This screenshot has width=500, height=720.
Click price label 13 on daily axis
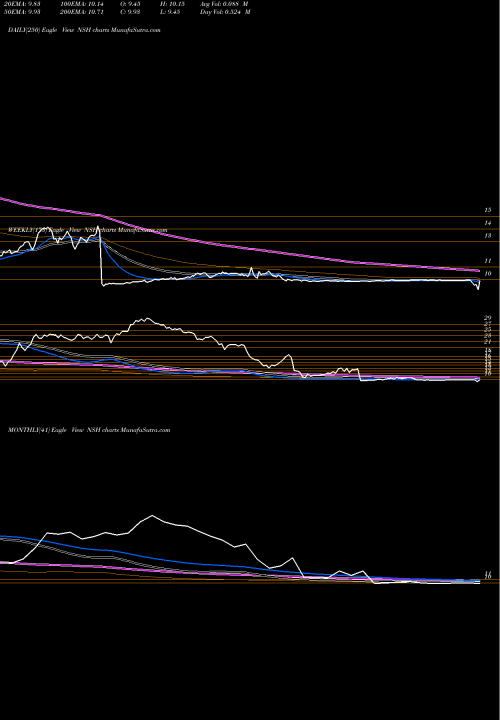[488, 236]
